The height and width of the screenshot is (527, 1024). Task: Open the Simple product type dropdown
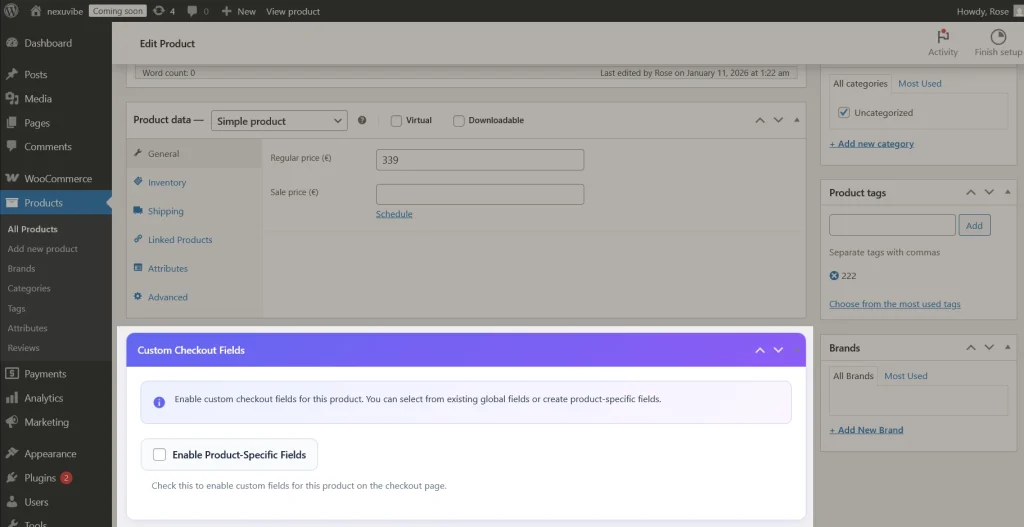(280, 121)
